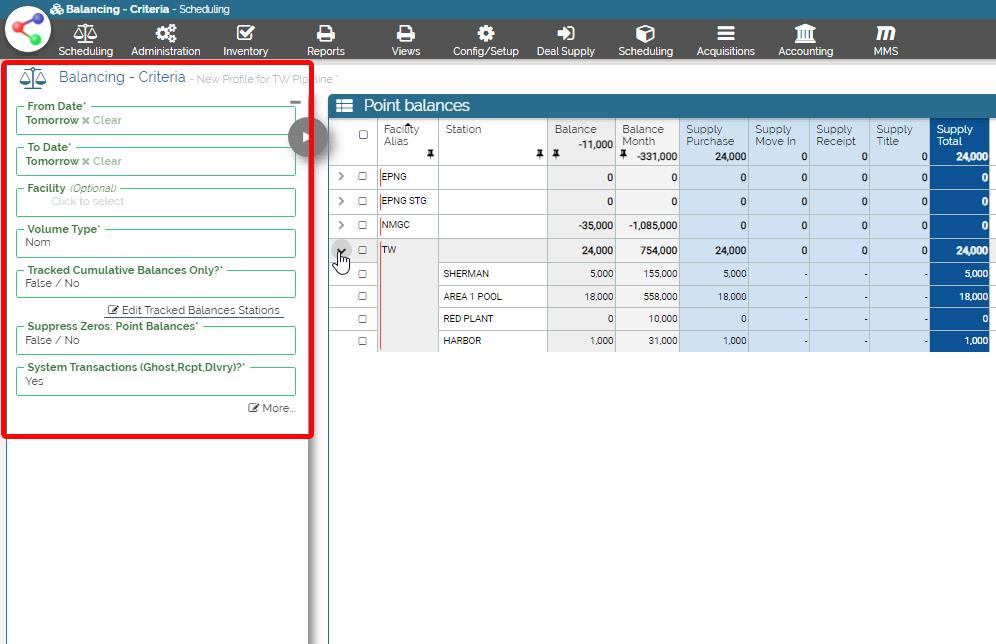
Task: Expand the EPNG STG facility row
Action: point(341,201)
